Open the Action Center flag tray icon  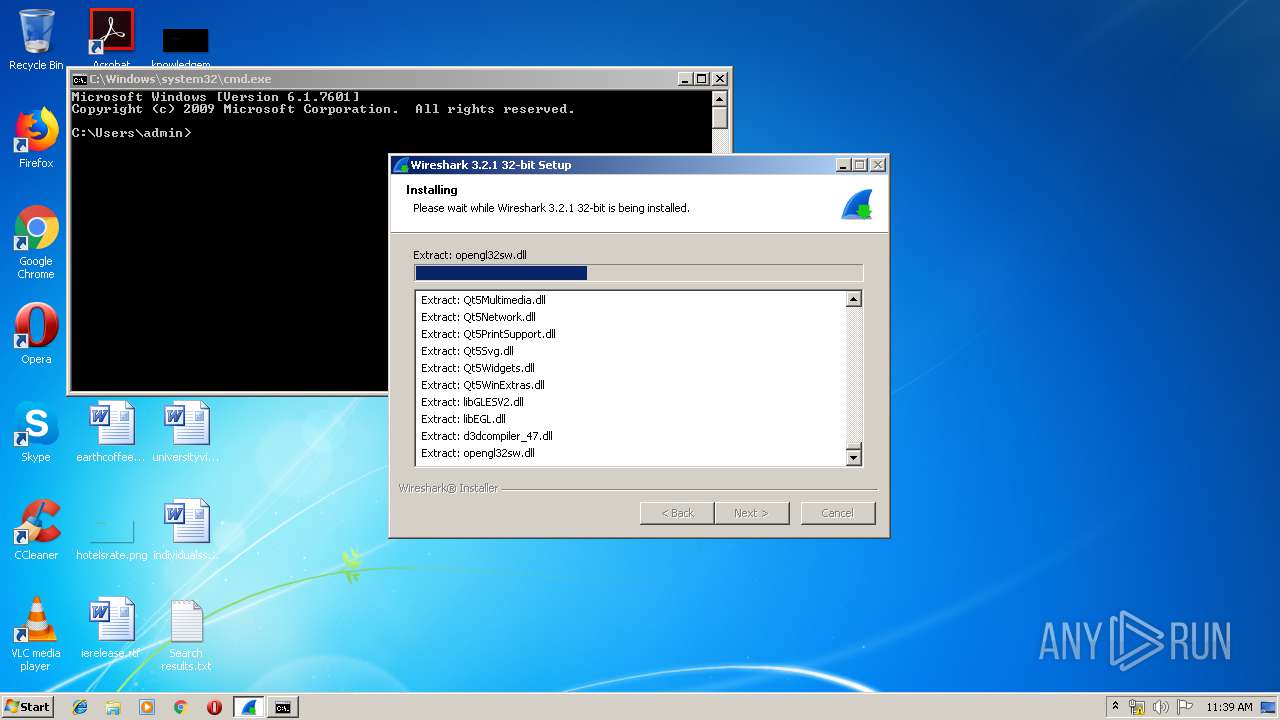pyautogui.click(x=1184, y=707)
